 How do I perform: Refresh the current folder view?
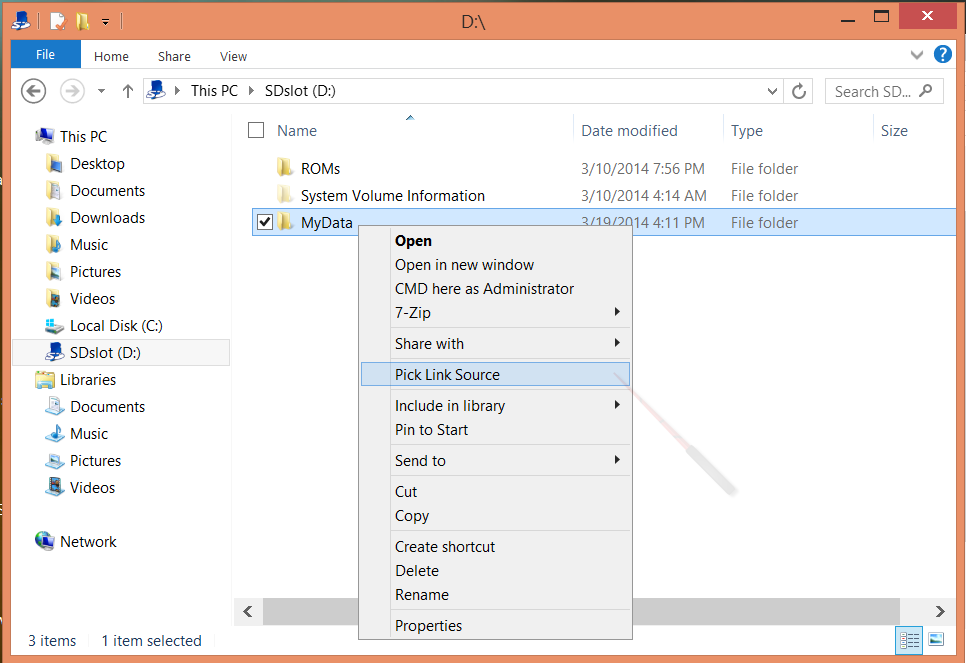pos(799,92)
